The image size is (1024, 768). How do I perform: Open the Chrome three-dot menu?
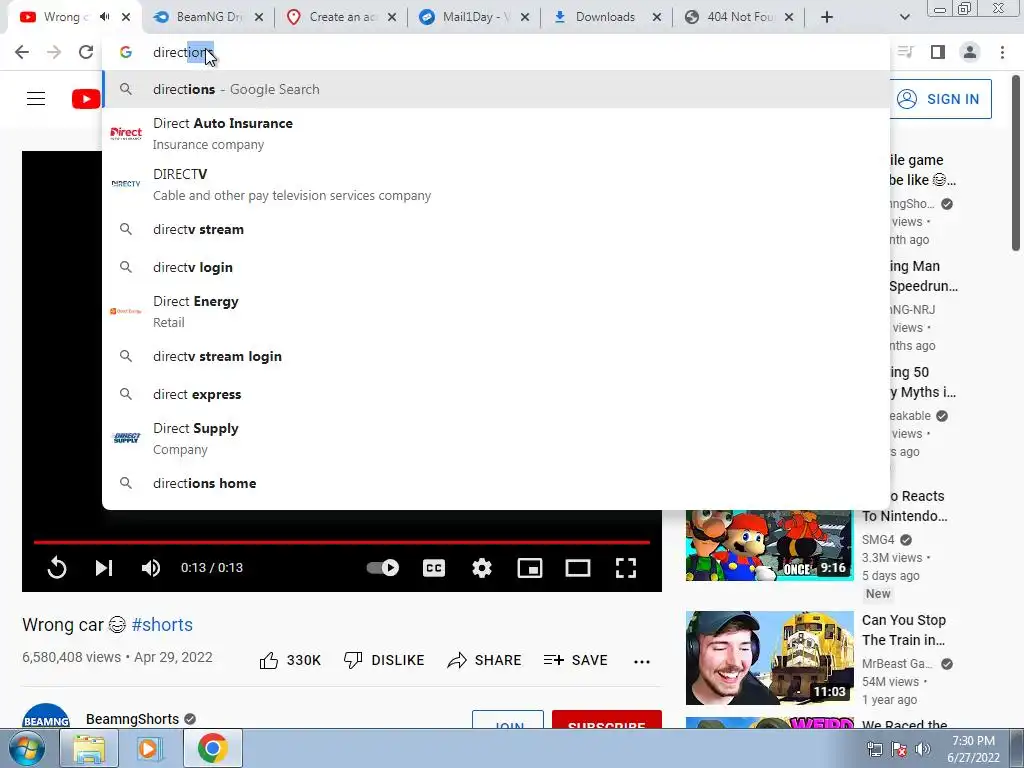pos(1002,52)
